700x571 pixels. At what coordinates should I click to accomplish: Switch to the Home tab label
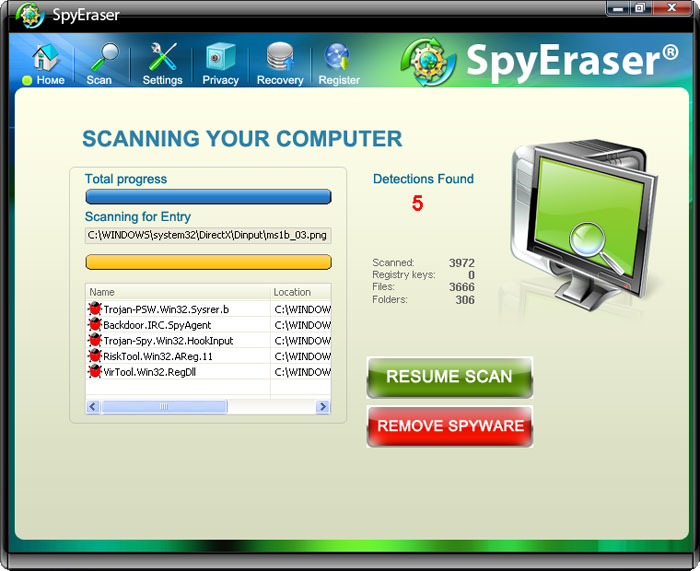50,80
